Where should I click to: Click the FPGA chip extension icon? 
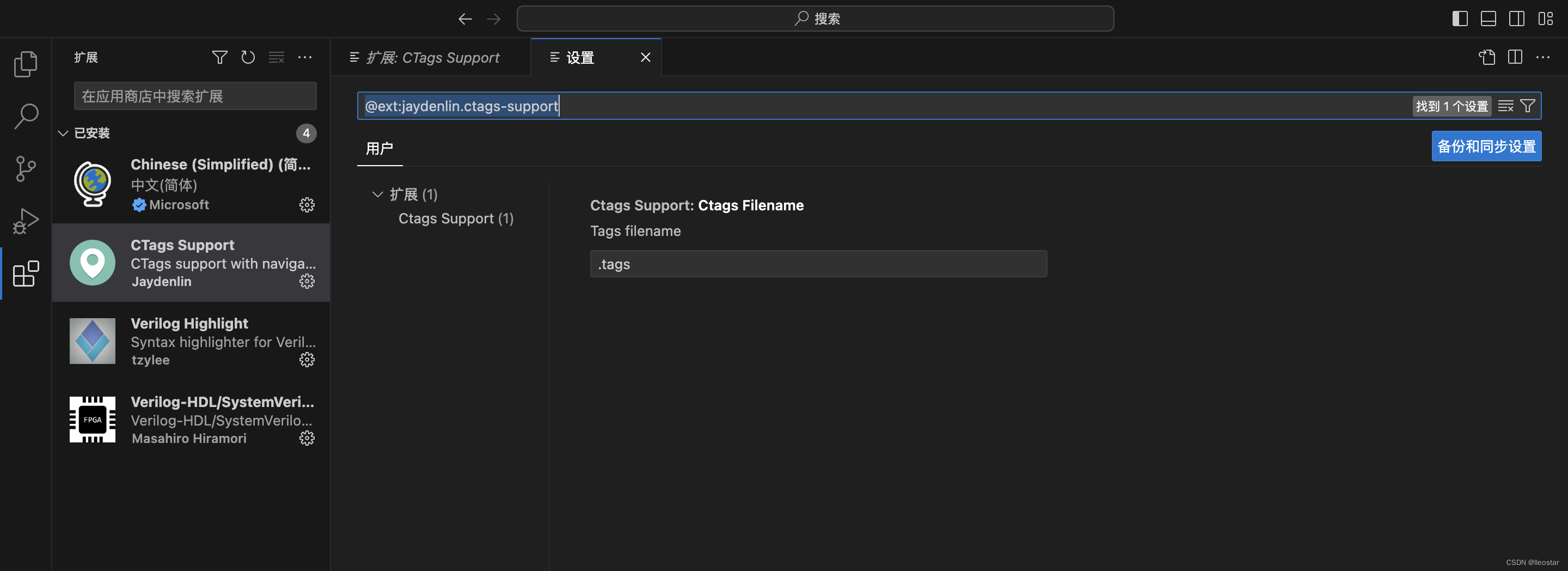93,420
